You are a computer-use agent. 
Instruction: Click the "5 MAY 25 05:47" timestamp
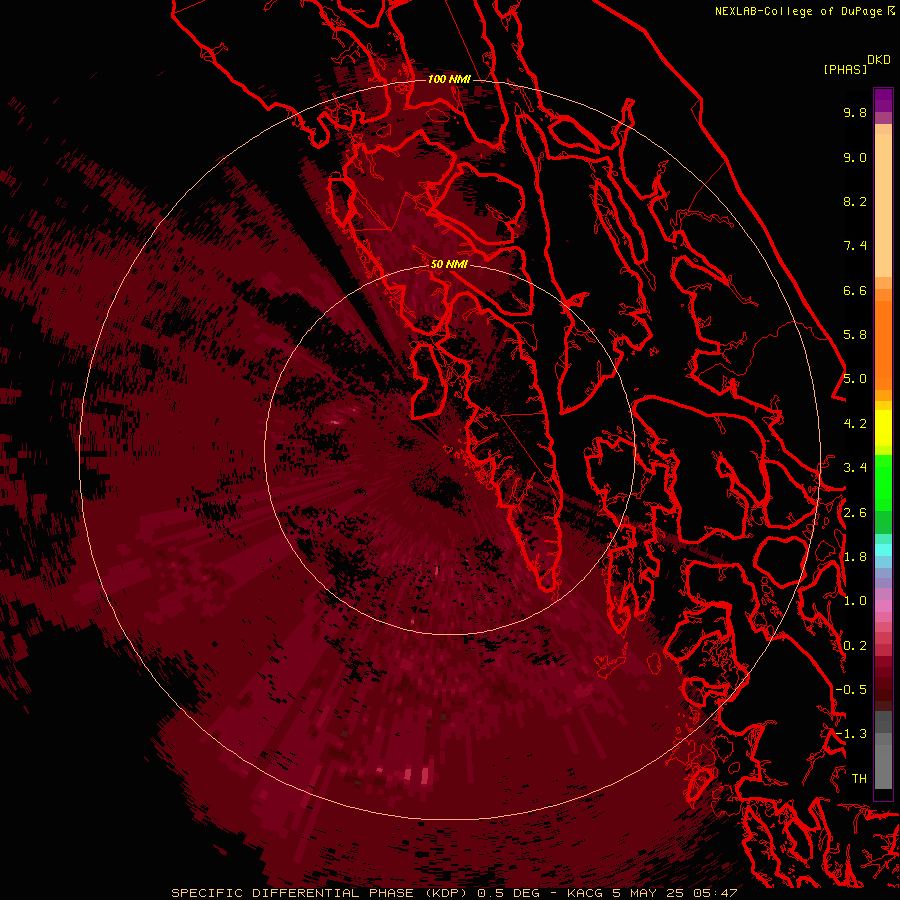point(674,893)
